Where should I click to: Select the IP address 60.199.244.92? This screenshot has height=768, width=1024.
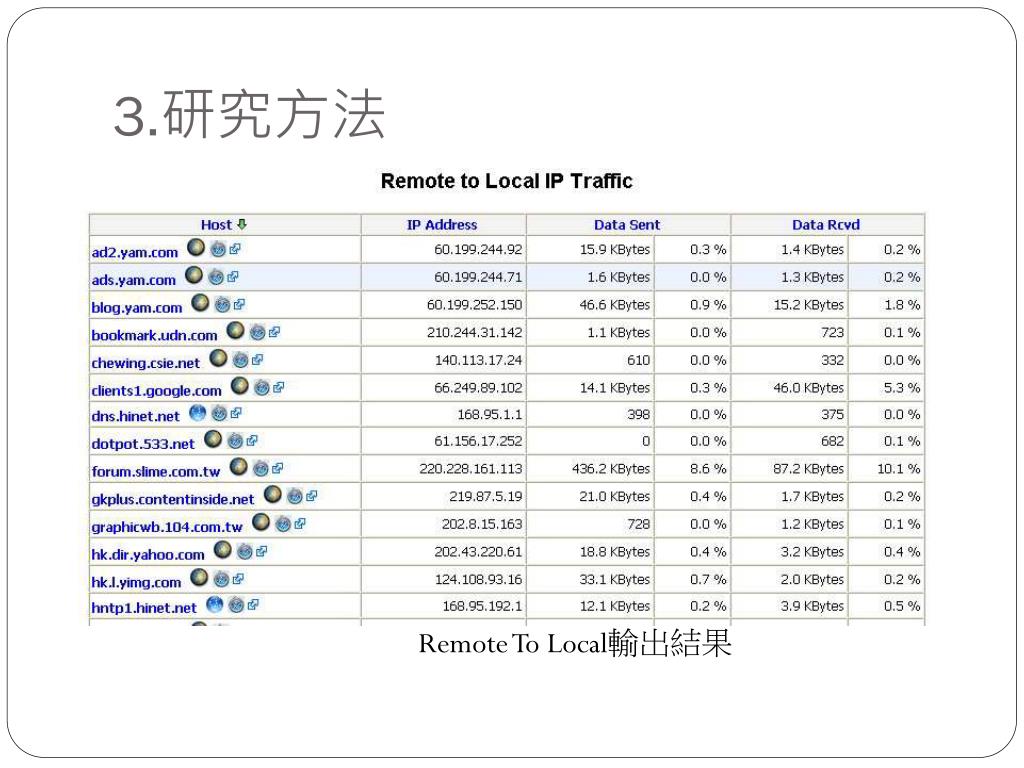pyautogui.click(x=478, y=249)
